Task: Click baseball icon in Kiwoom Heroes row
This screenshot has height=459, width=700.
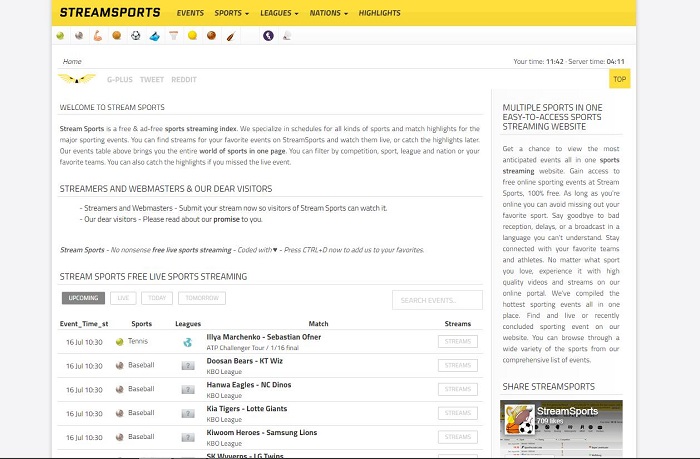Action: point(120,437)
